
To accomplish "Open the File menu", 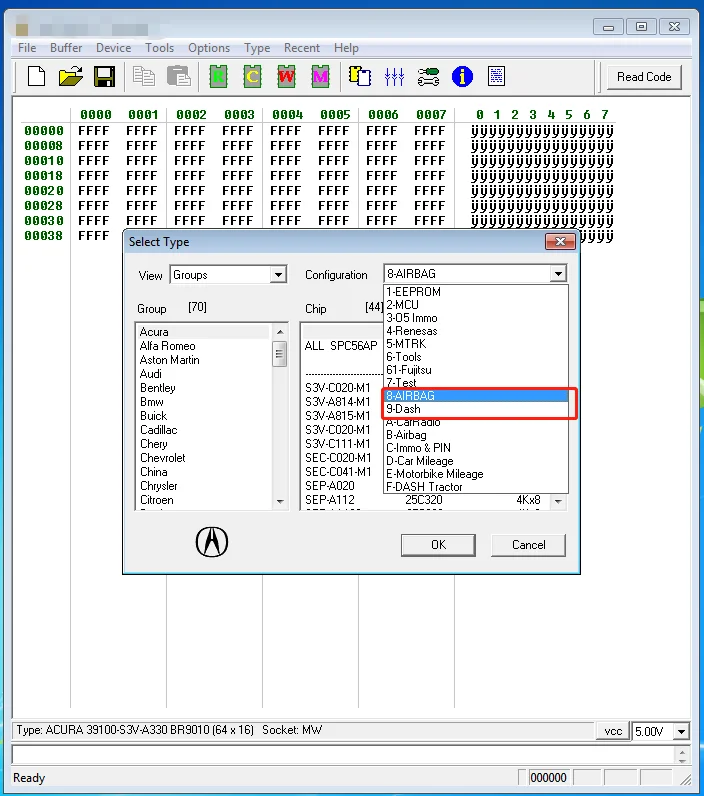I will pyautogui.click(x=27, y=48).
